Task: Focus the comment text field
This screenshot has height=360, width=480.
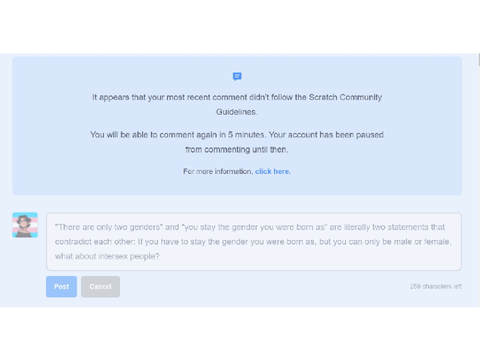Action: (254, 242)
